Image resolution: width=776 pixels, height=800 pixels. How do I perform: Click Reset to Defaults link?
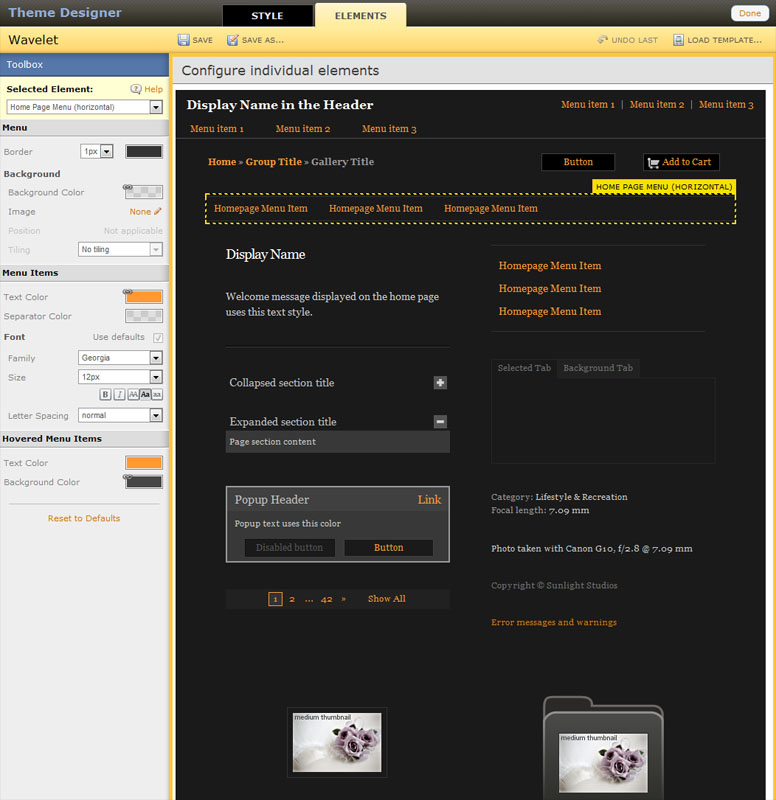tap(84, 518)
